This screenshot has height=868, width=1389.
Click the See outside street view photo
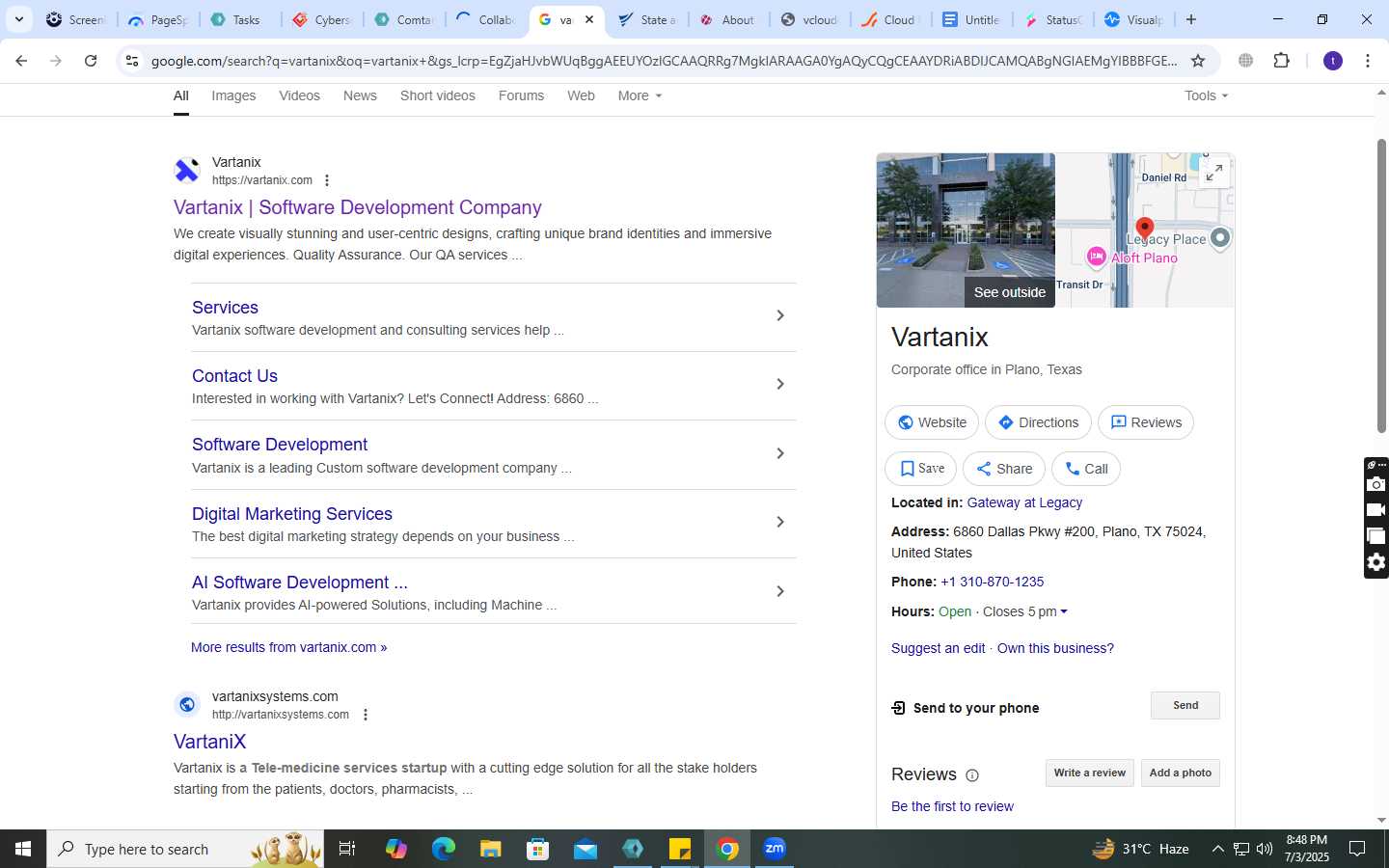(966, 231)
